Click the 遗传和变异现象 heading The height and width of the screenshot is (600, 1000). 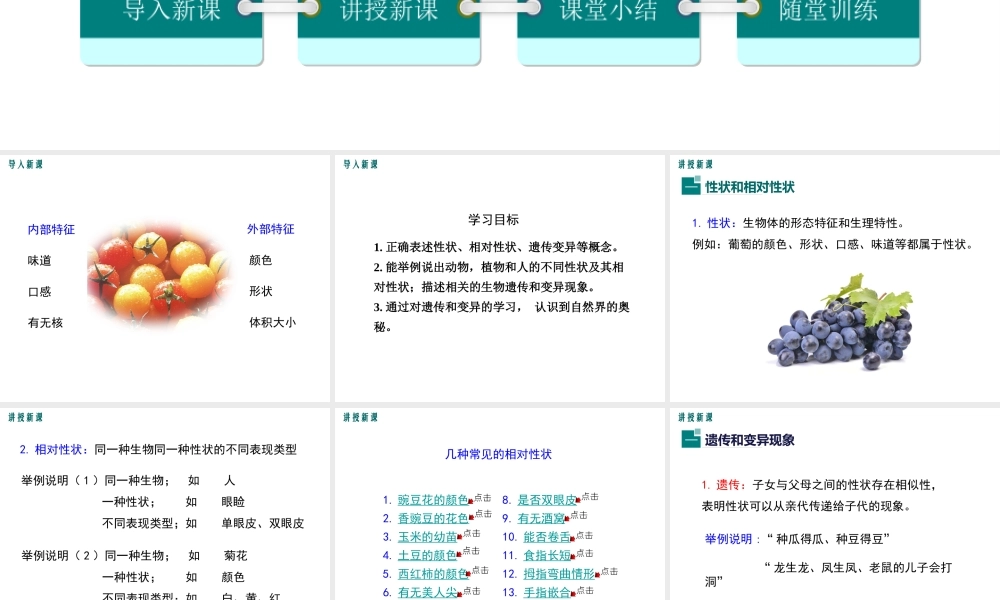pos(749,440)
